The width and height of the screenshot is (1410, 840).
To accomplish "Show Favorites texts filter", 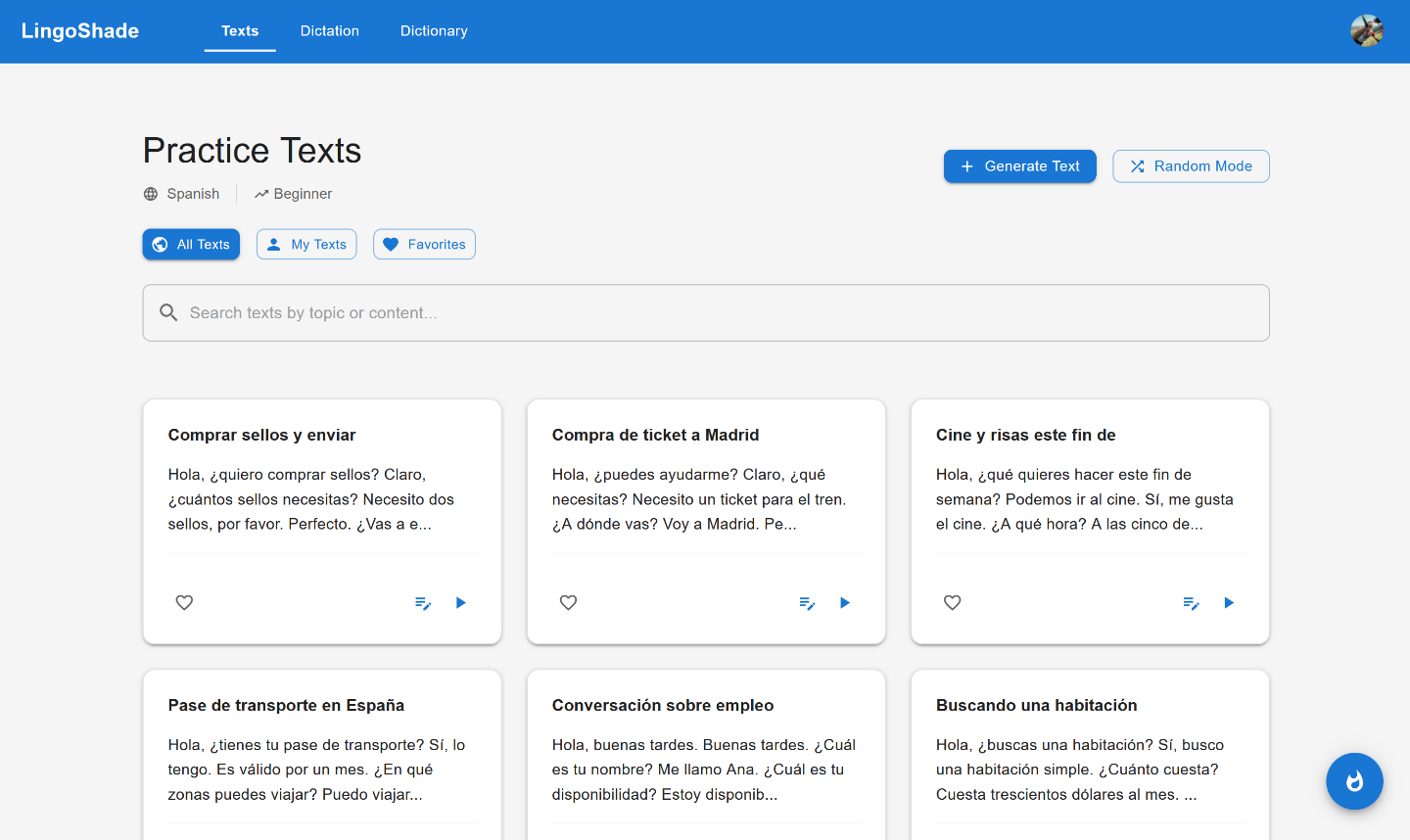I will 424,245.
